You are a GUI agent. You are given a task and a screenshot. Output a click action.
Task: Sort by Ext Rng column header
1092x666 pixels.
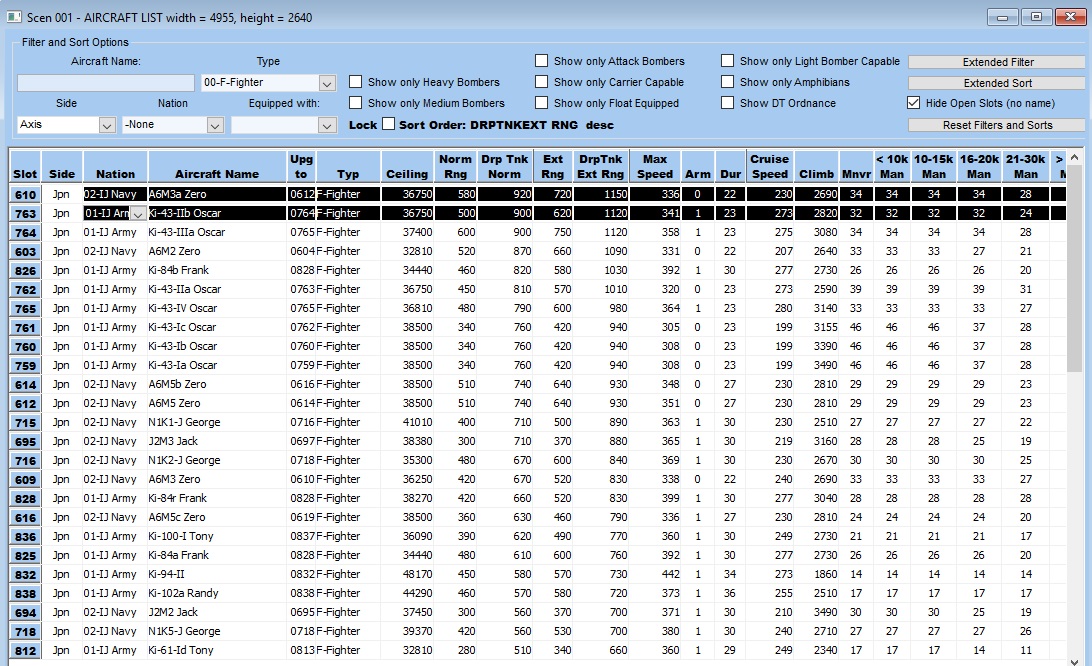[x=553, y=166]
